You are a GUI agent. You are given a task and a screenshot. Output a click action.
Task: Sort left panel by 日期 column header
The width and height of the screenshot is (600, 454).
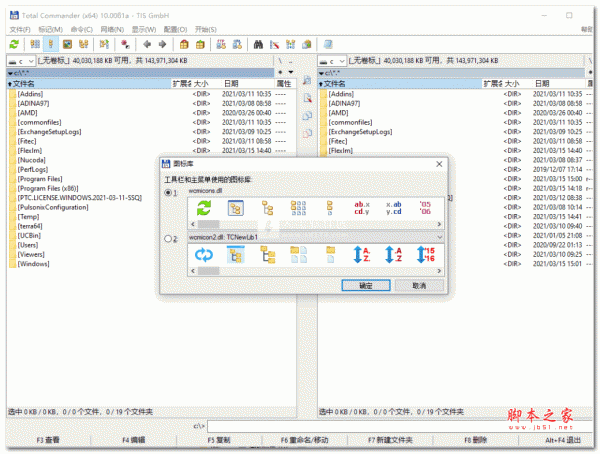pos(248,84)
